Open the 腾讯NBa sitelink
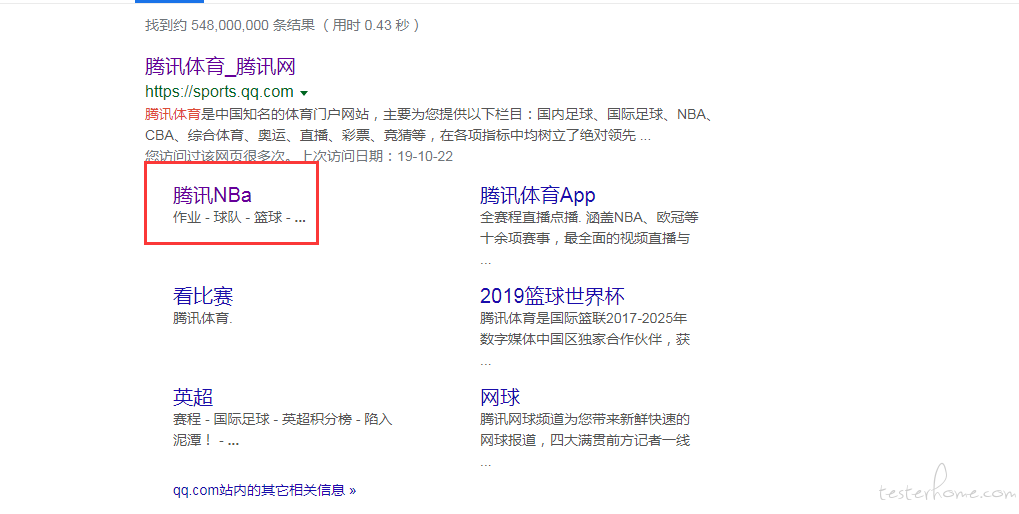1019x514 pixels. [212, 195]
